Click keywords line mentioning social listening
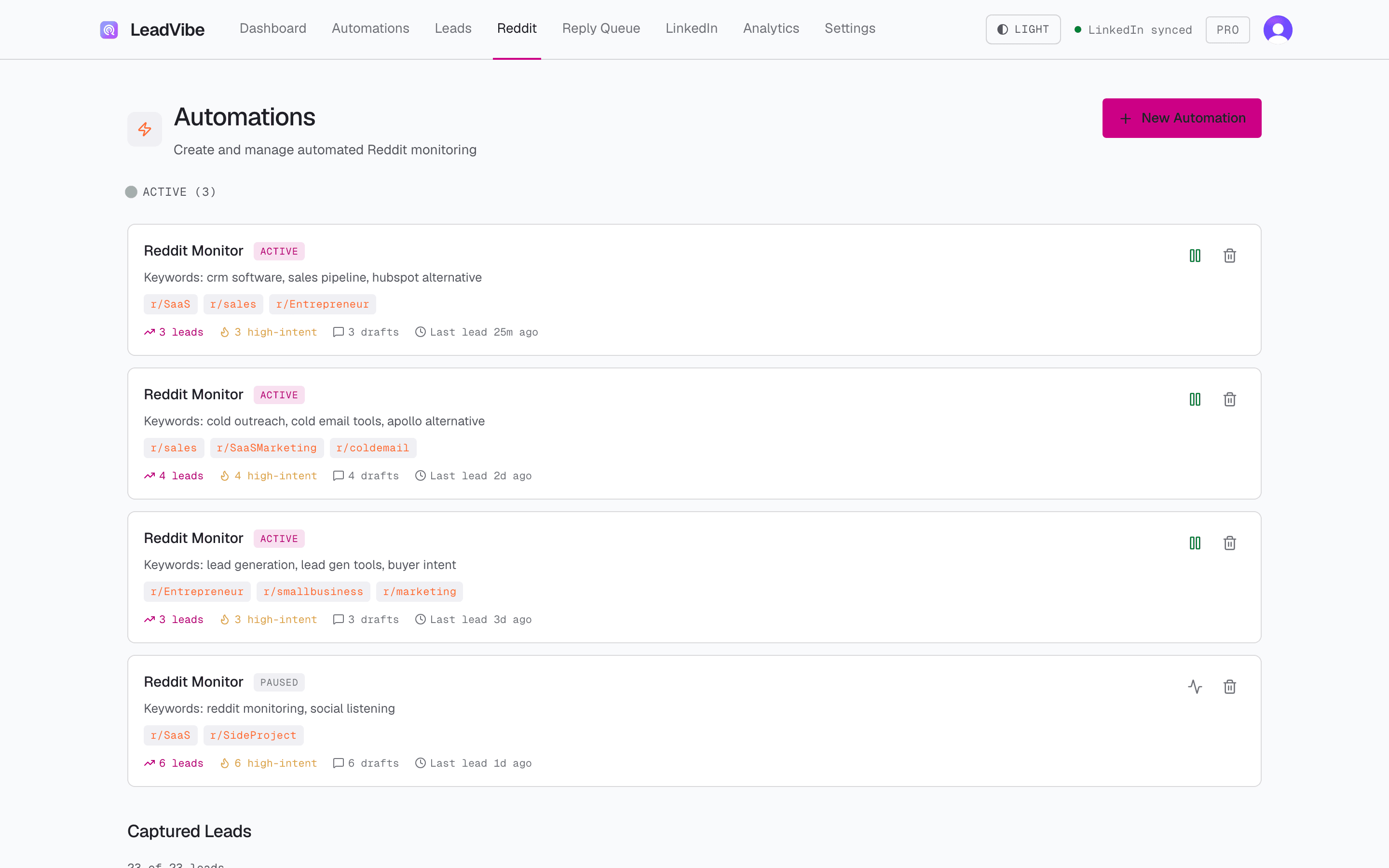1389x868 pixels. [x=269, y=708]
